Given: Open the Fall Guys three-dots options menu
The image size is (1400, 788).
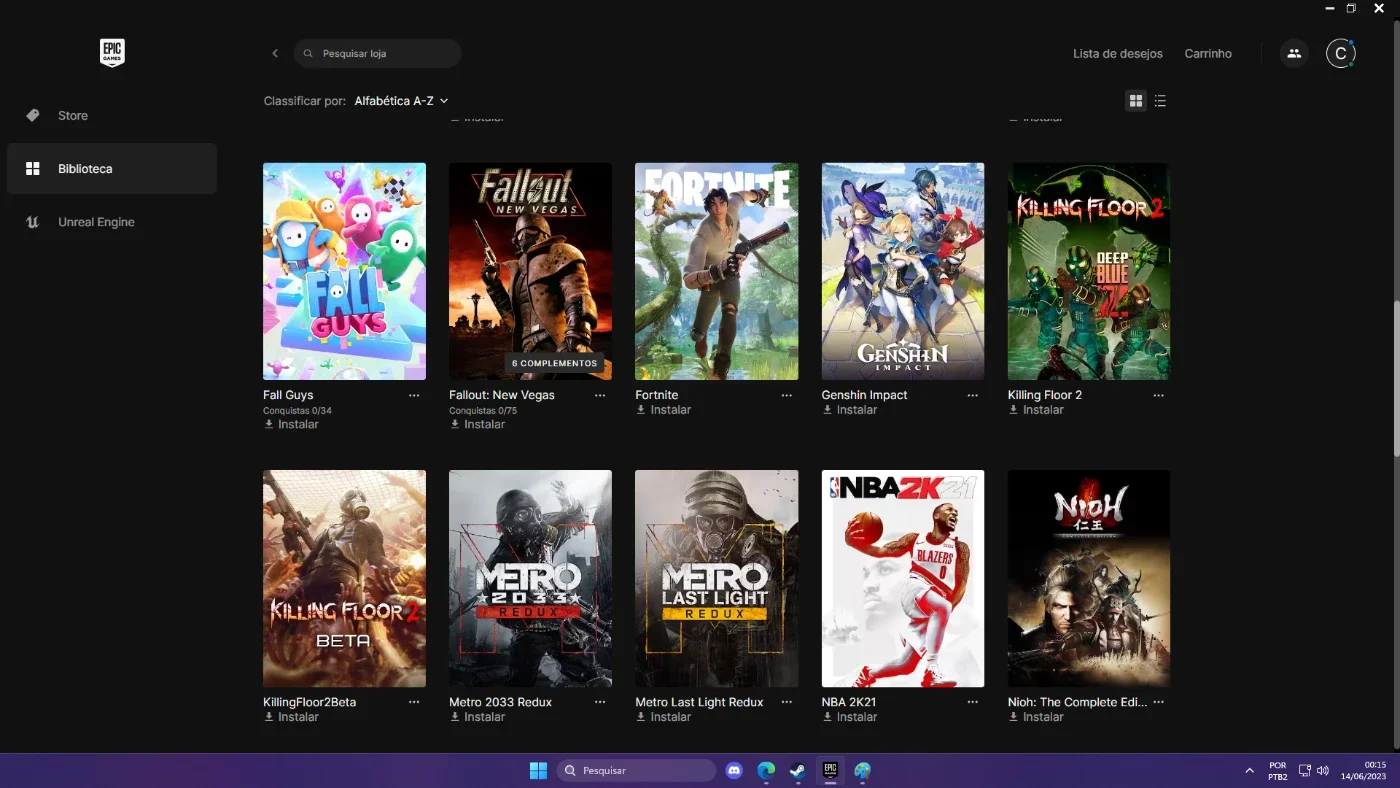Looking at the screenshot, I should pyautogui.click(x=414, y=395).
